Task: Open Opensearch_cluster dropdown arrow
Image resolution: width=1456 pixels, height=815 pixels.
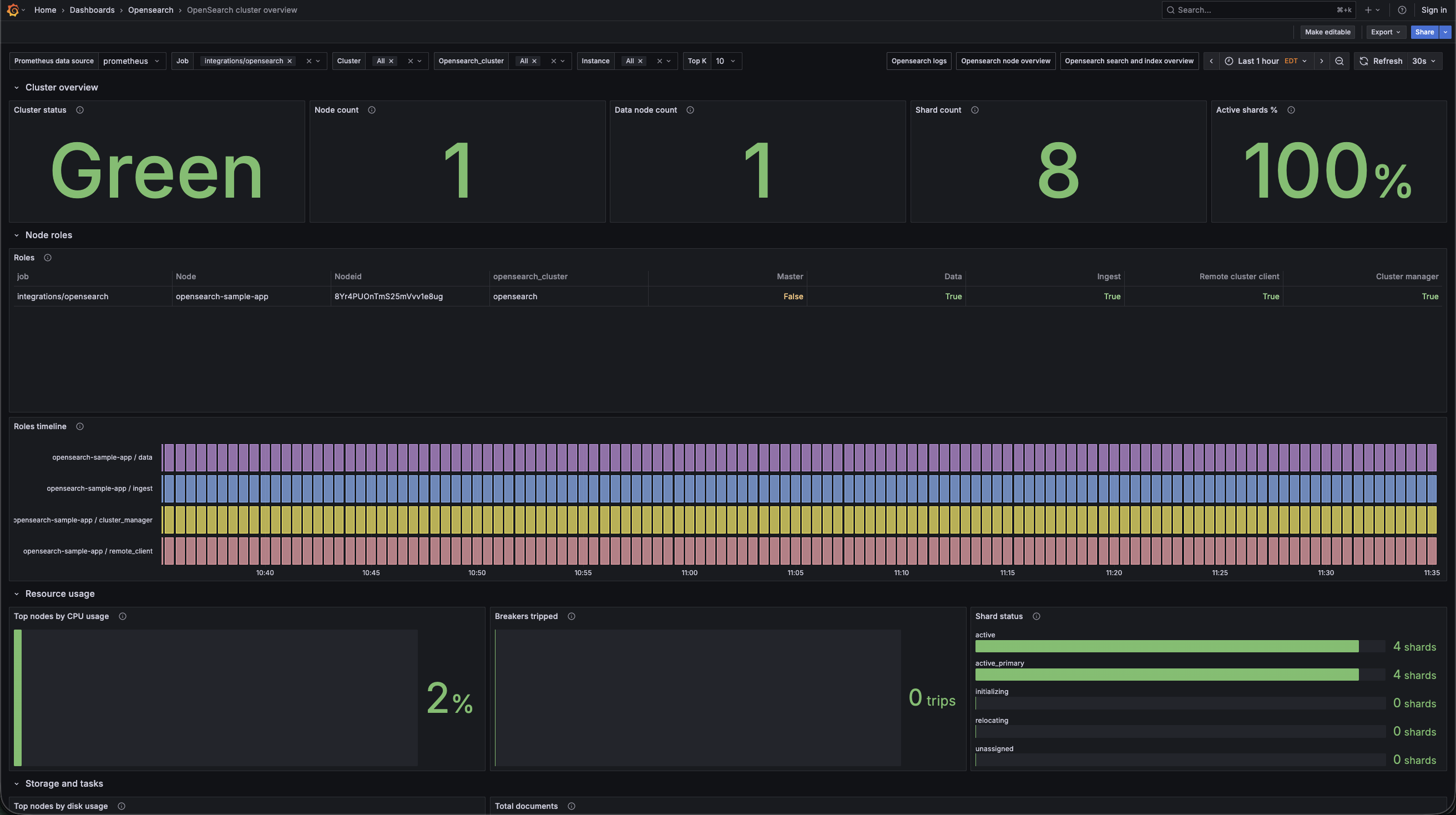Action: coord(563,61)
